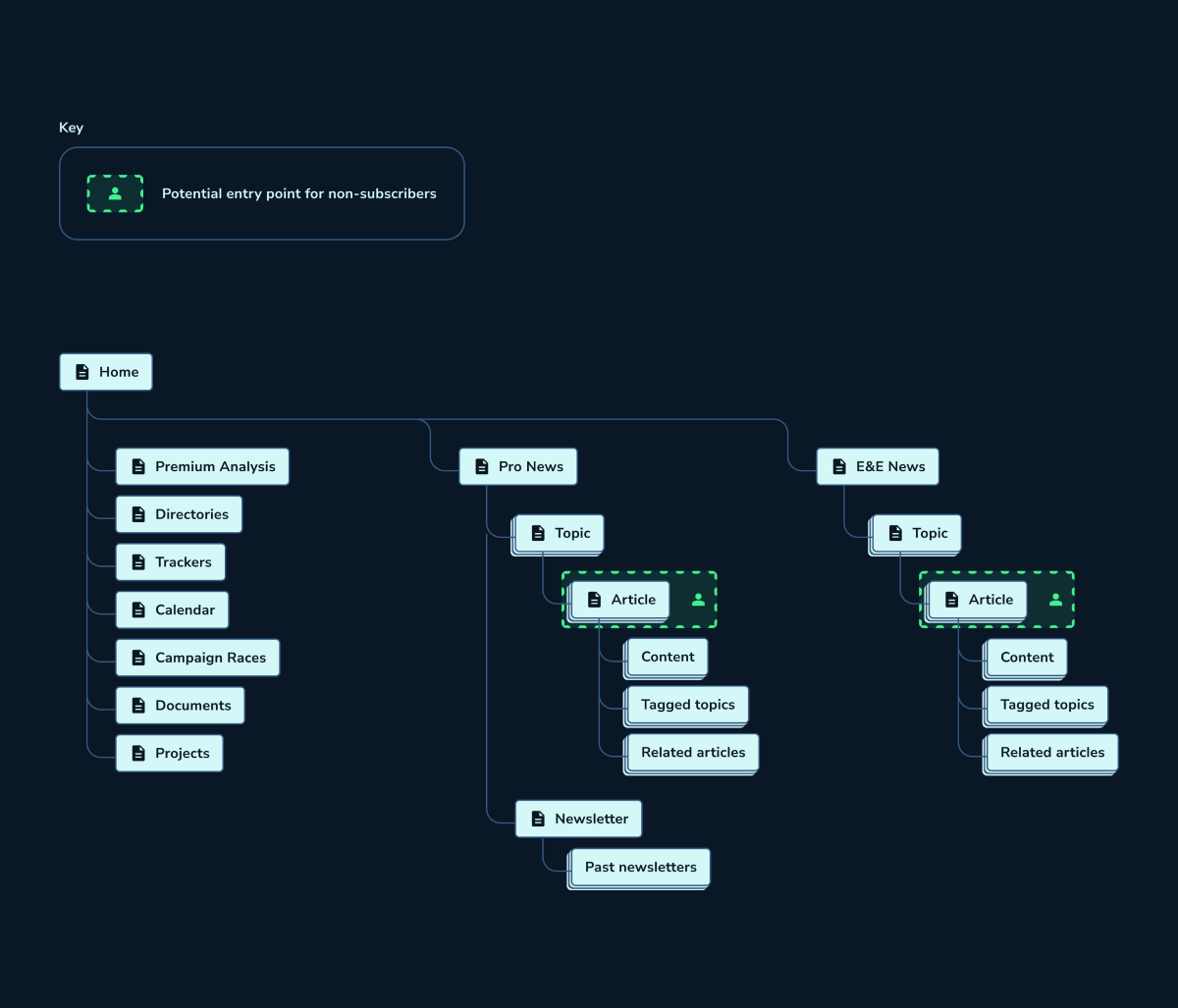Select the Campaign Races node
The image size is (1178, 1008).
[197, 658]
